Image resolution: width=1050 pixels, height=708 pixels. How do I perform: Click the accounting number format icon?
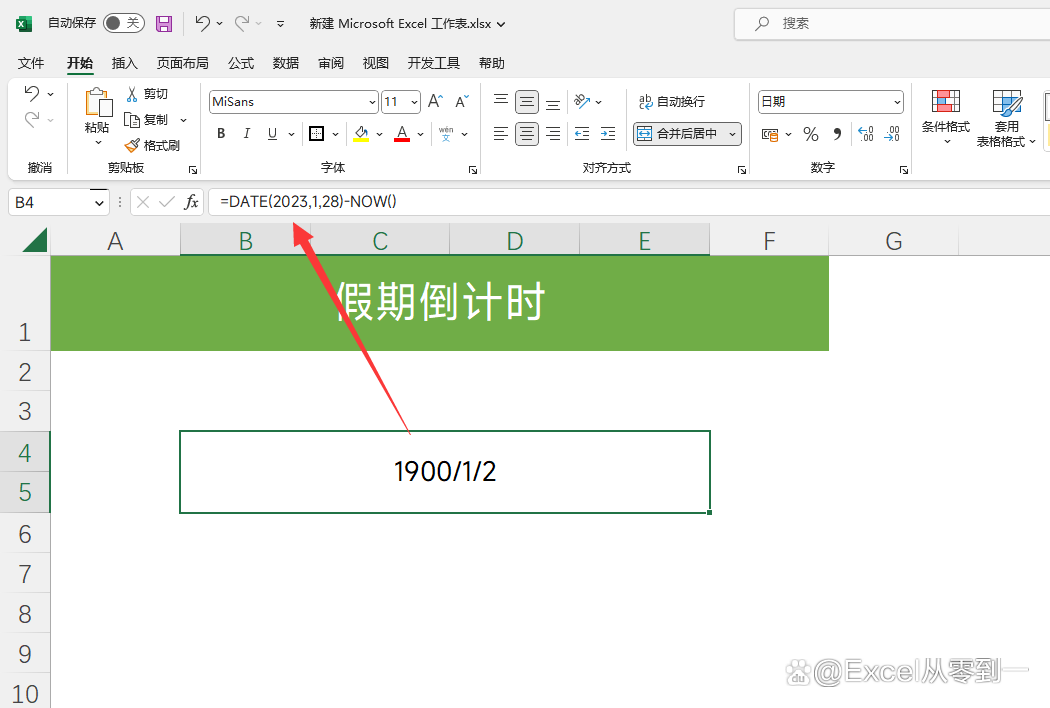coord(770,135)
